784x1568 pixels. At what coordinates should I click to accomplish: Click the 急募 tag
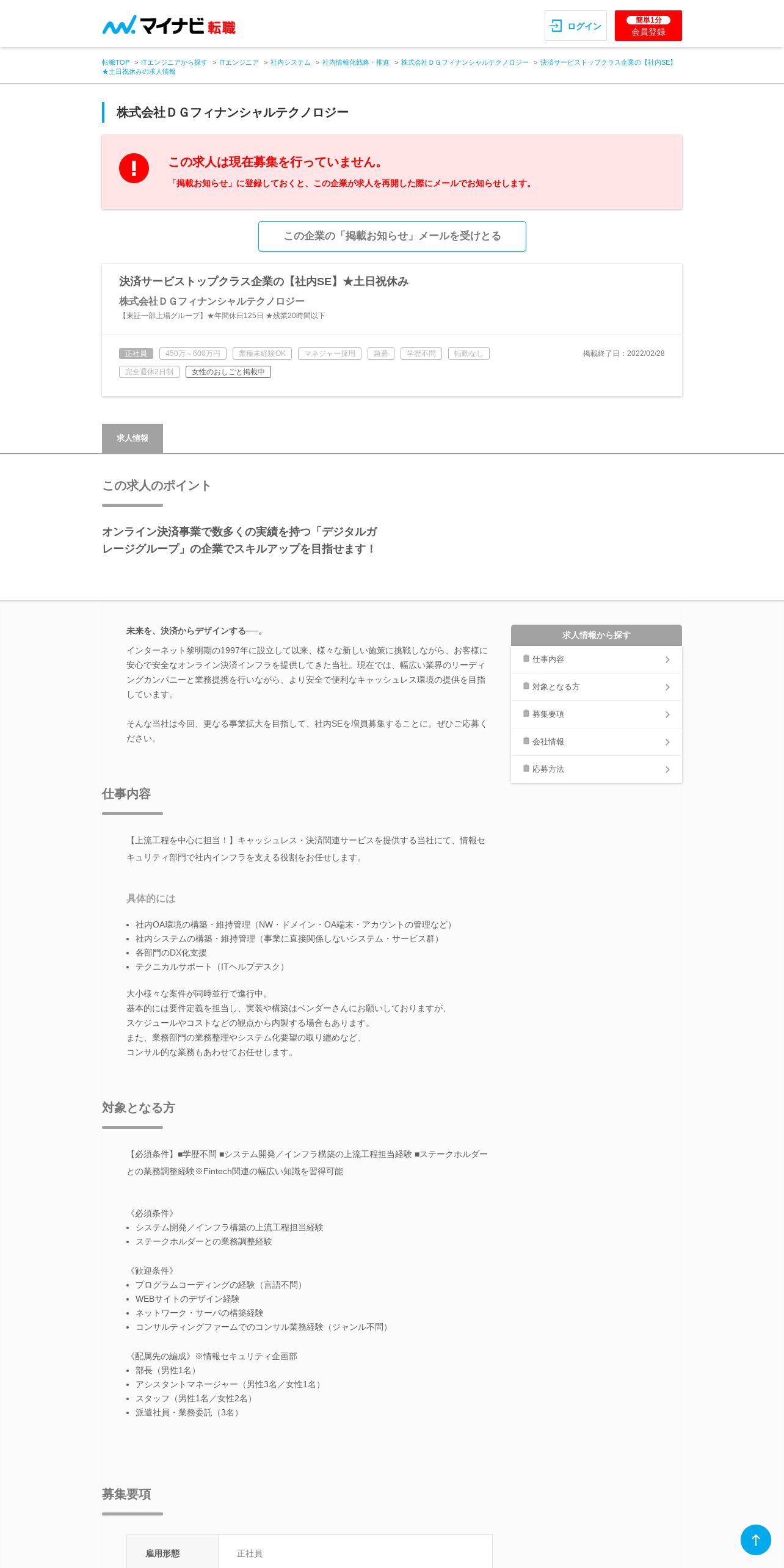click(381, 354)
